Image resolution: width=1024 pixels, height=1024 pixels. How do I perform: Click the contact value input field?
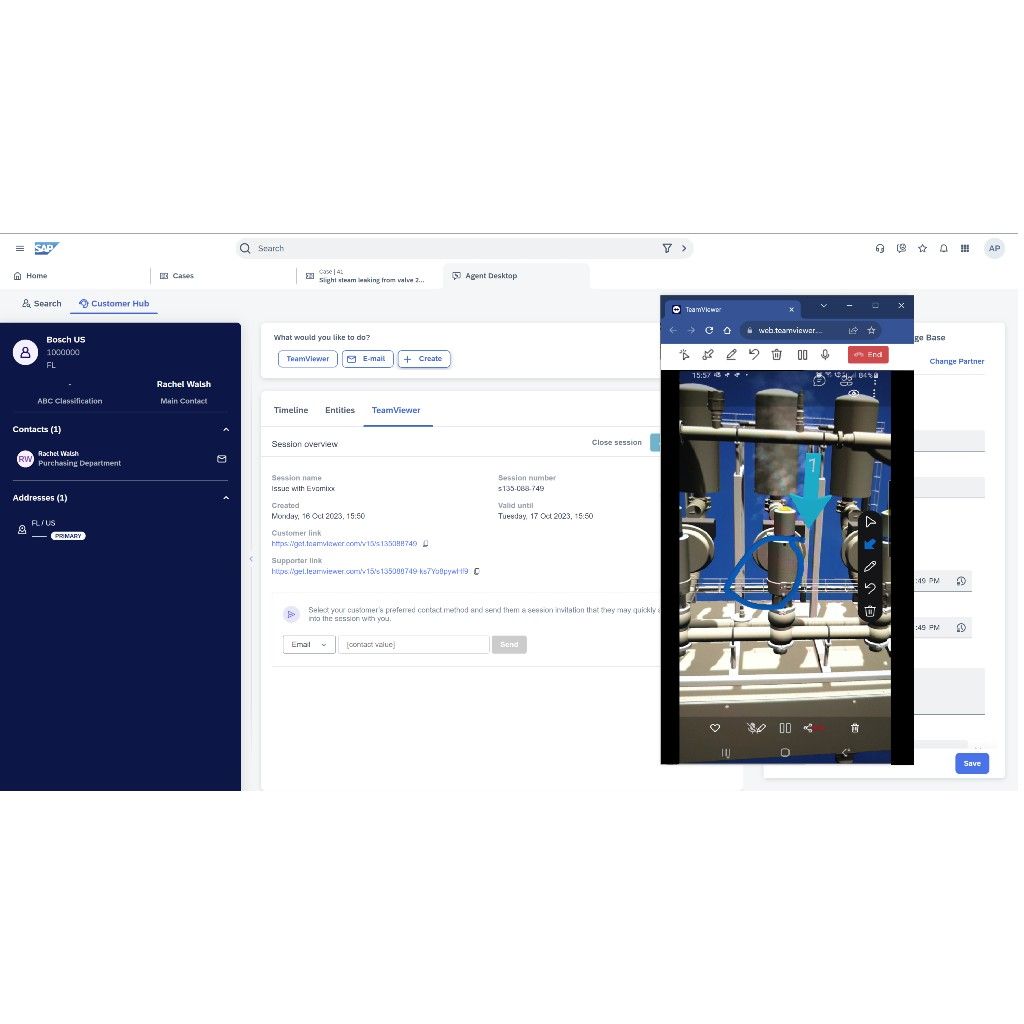click(413, 645)
